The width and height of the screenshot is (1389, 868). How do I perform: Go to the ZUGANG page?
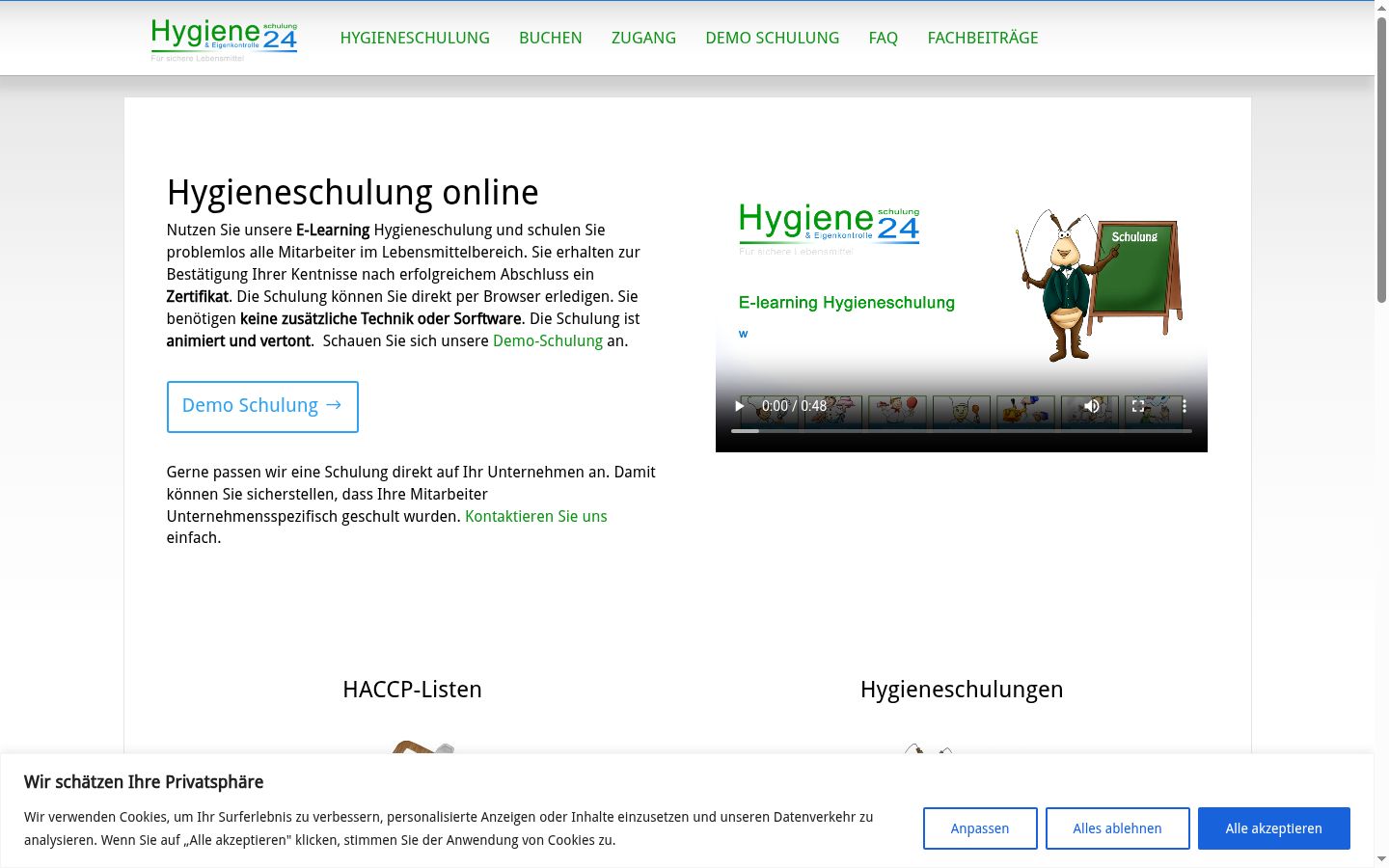(x=643, y=38)
